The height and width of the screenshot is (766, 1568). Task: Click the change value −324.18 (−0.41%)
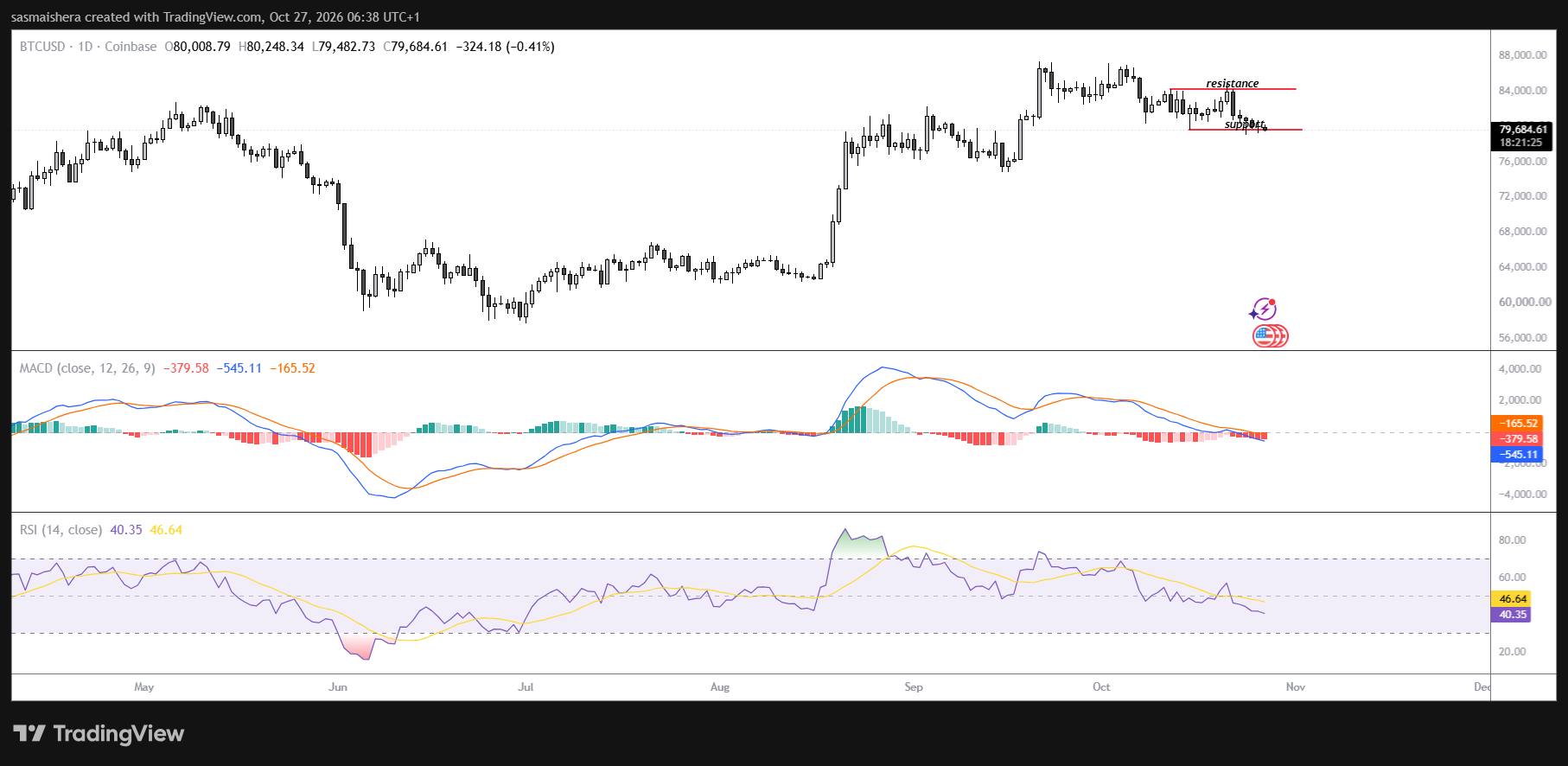(x=505, y=47)
